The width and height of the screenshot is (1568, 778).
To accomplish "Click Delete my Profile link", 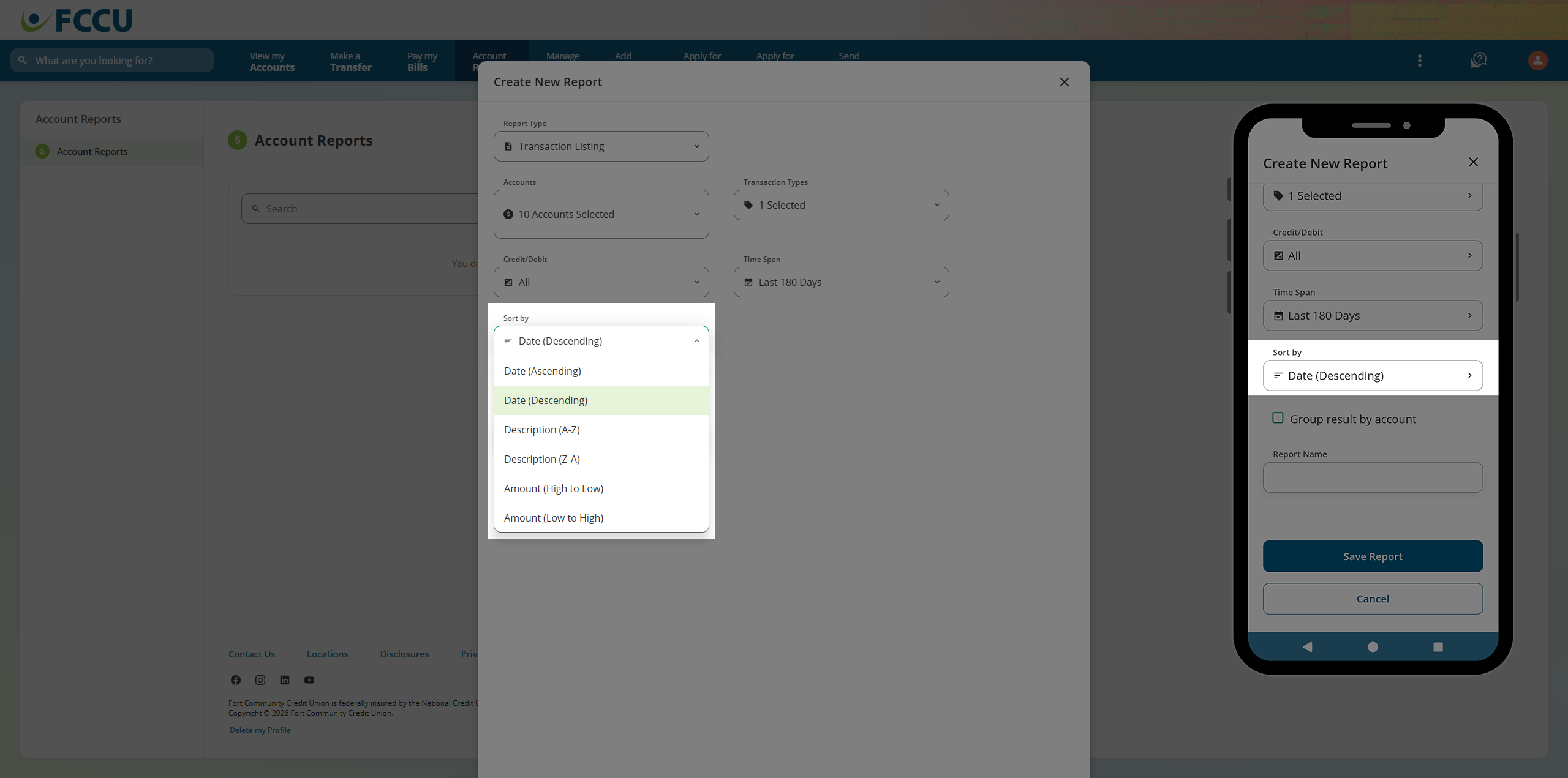I will [x=260, y=730].
